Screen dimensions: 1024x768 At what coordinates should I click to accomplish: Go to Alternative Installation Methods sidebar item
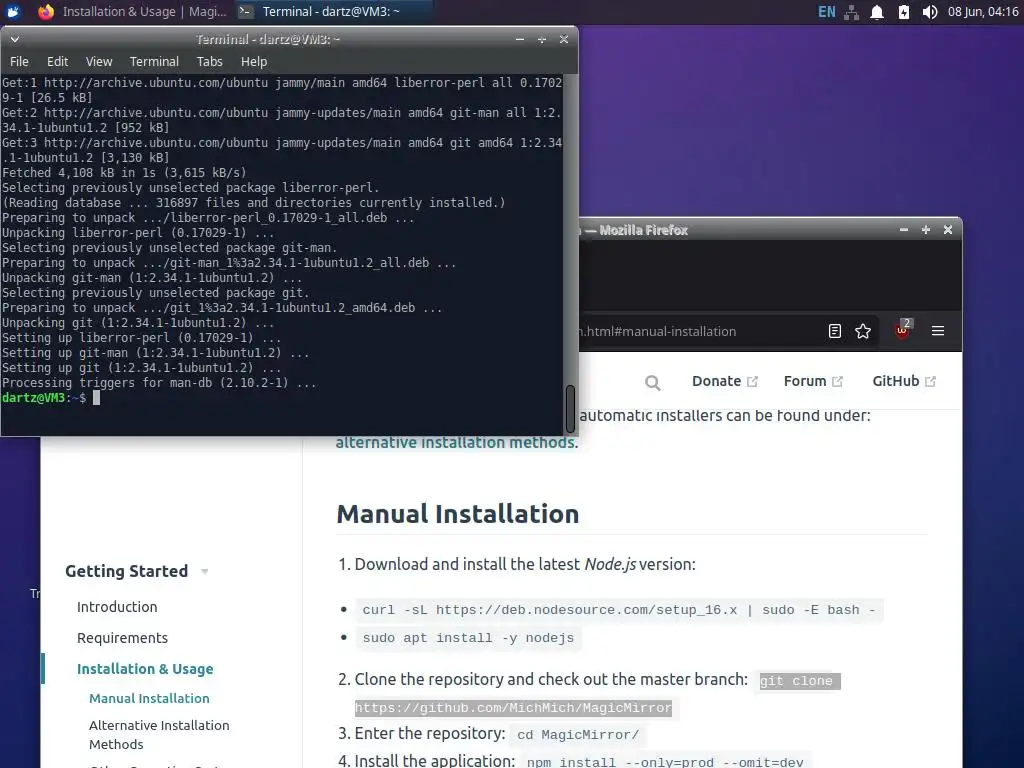tap(159, 735)
